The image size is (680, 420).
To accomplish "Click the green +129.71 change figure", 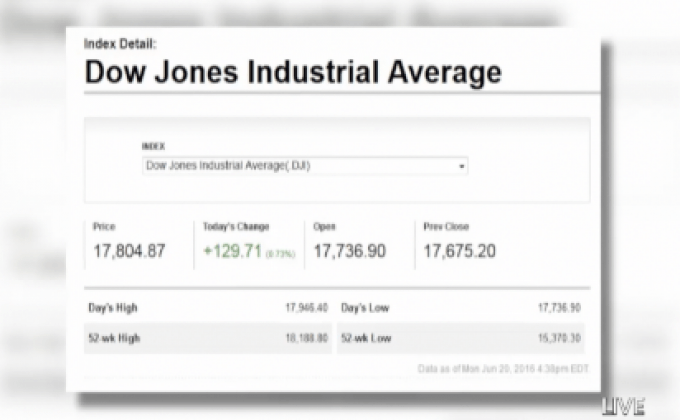I will tap(232, 251).
